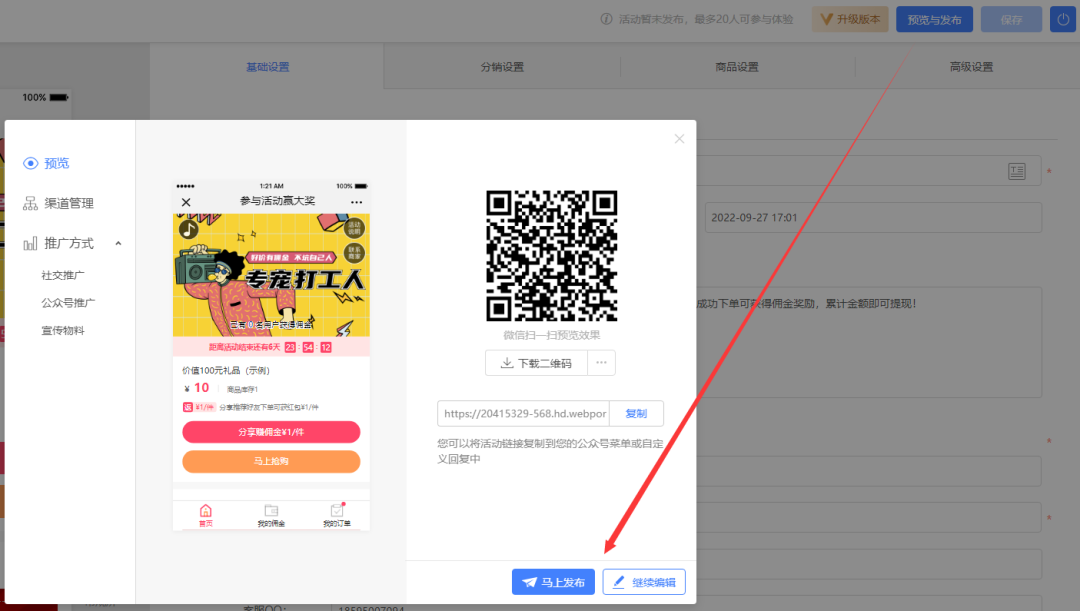This screenshot has width=1080, height=611.
Task: Click 马上抢购 orange button
Action: coord(271,461)
